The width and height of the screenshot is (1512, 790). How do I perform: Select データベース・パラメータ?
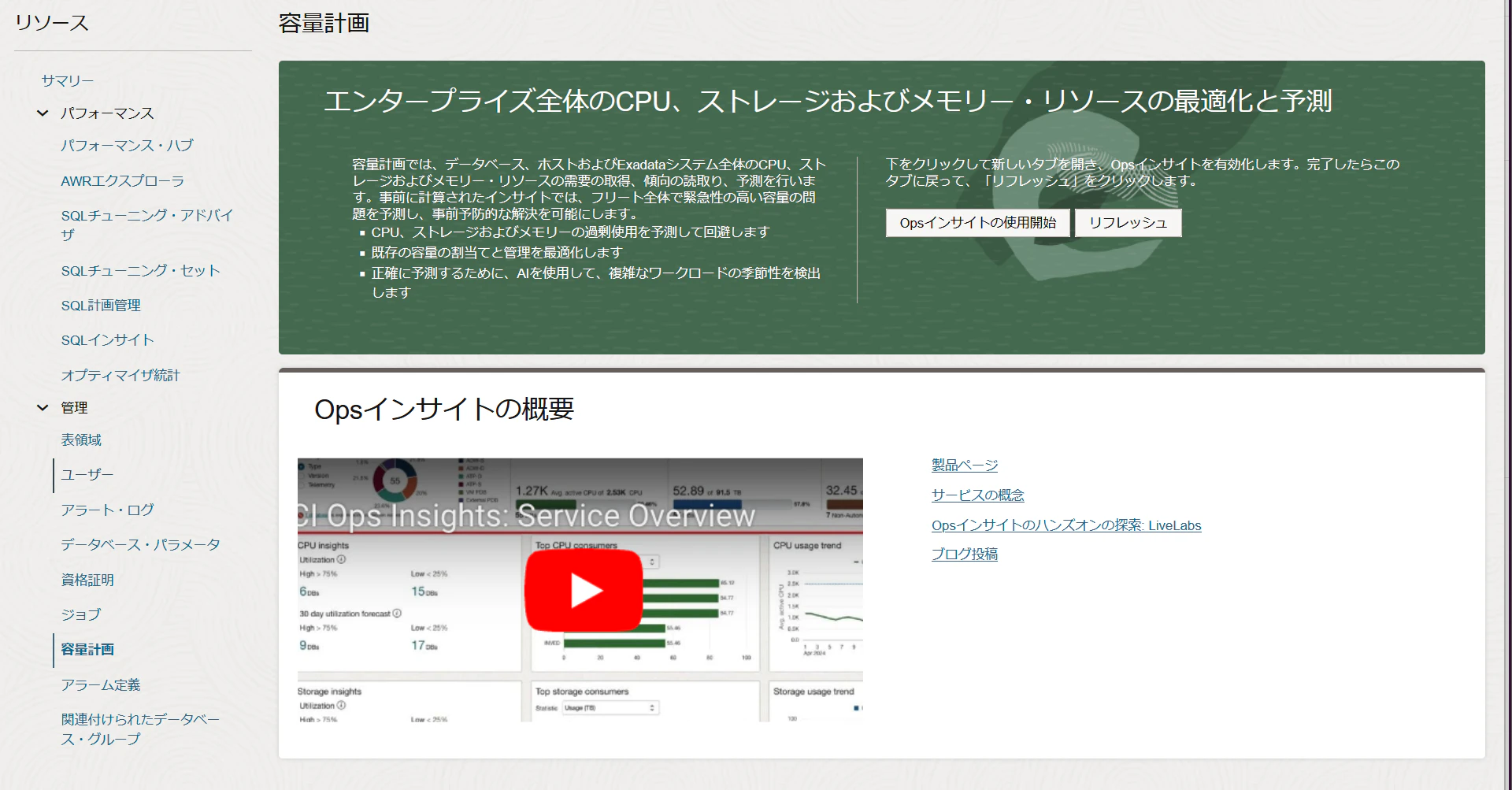(x=141, y=545)
